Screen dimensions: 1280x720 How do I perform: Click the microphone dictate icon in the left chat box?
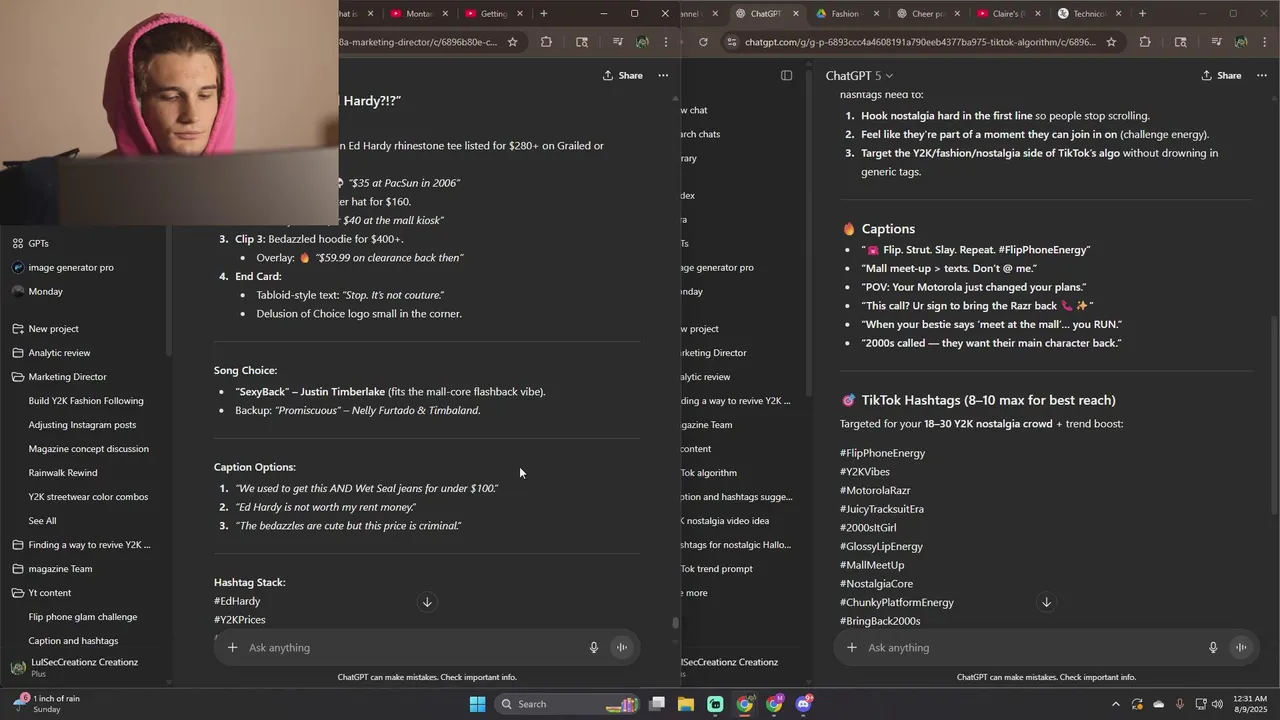[594, 648]
